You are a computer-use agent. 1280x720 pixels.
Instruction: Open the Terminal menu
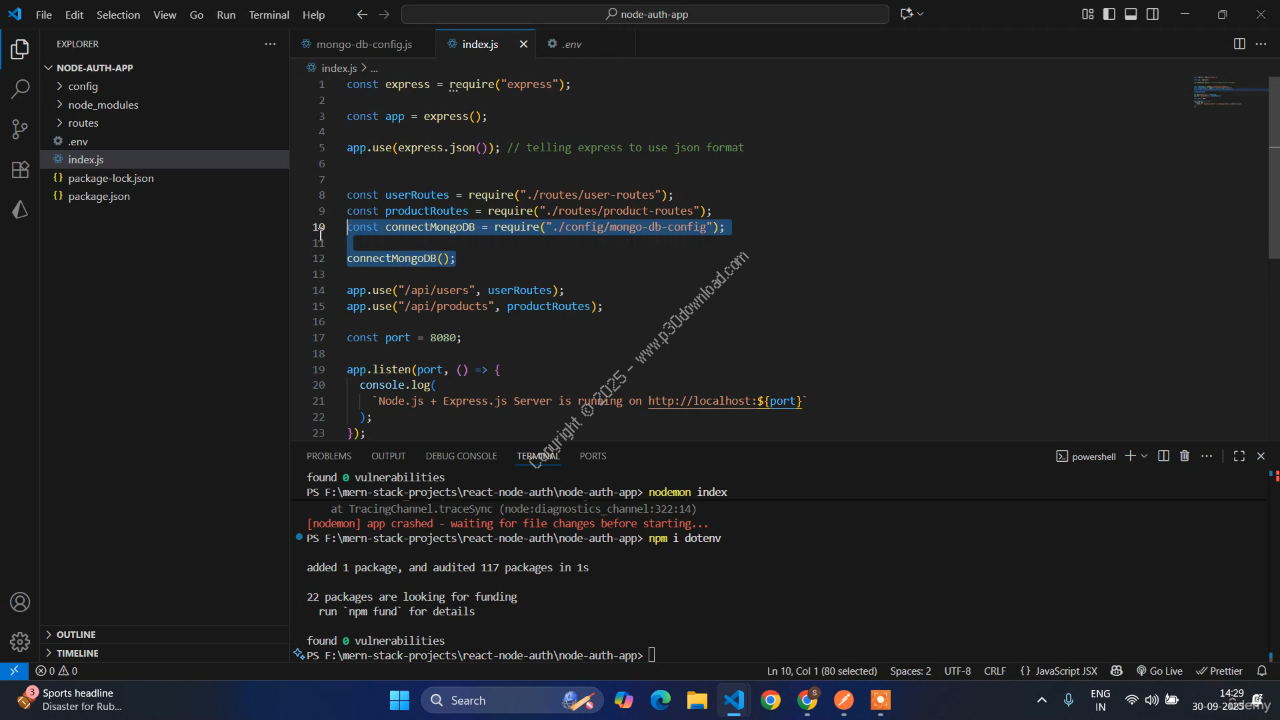click(x=268, y=15)
